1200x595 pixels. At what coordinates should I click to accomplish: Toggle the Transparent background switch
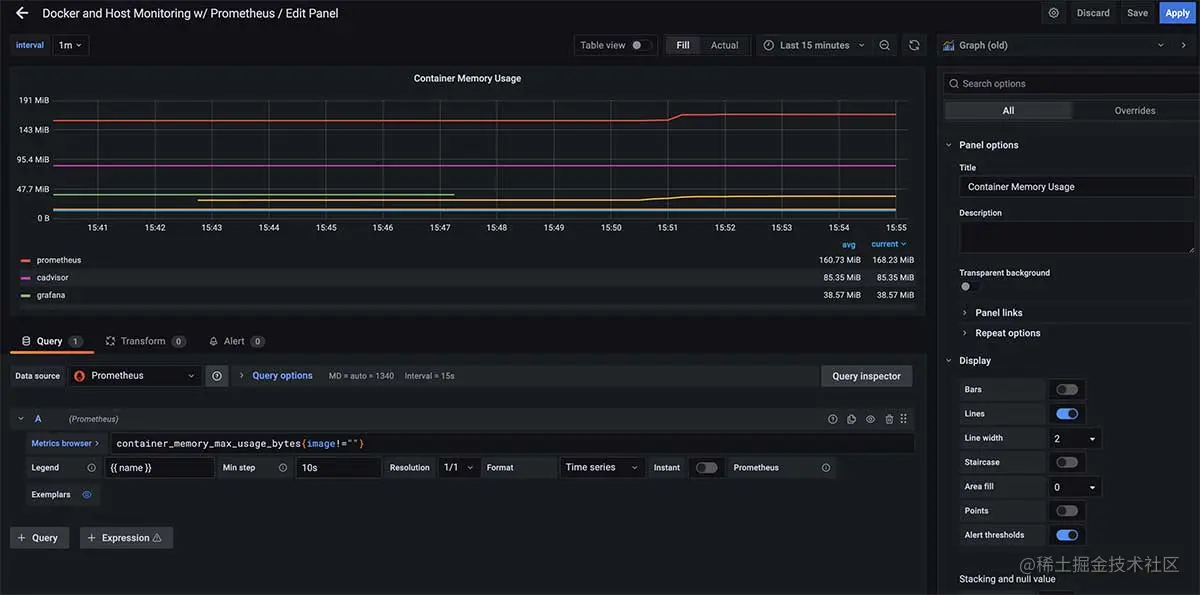click(970, 286)
